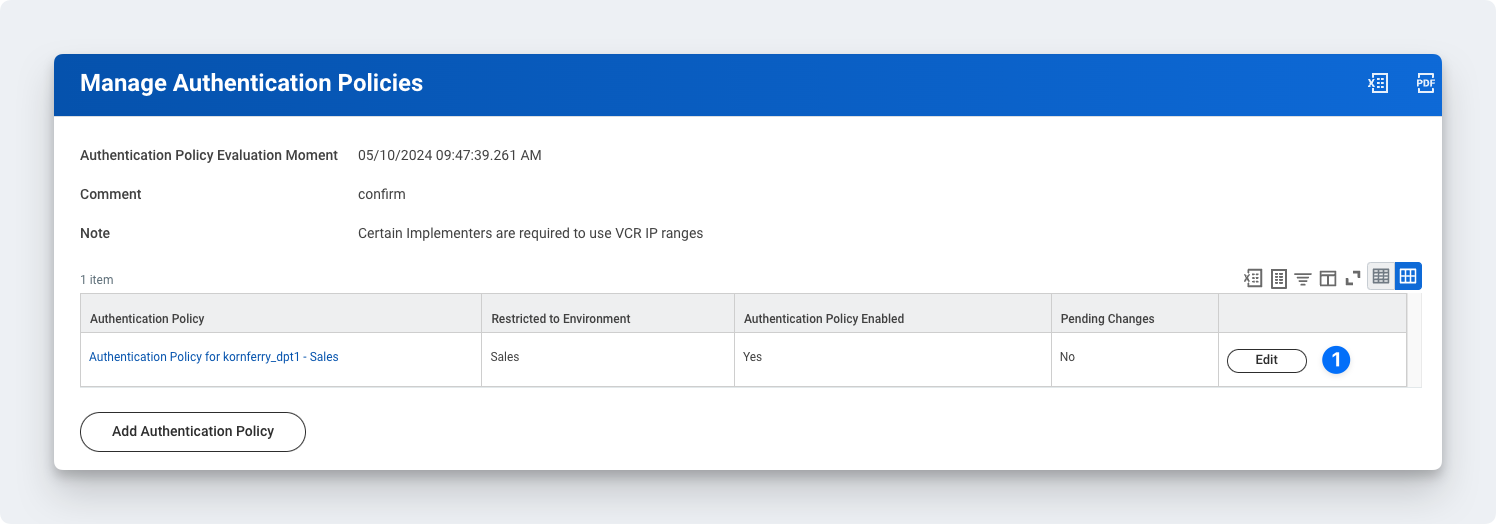Image resolution: width=1496 pixels, height=524 pixels.
Task: Export the table to Excel via grid toolbar
Action: 1253,278
